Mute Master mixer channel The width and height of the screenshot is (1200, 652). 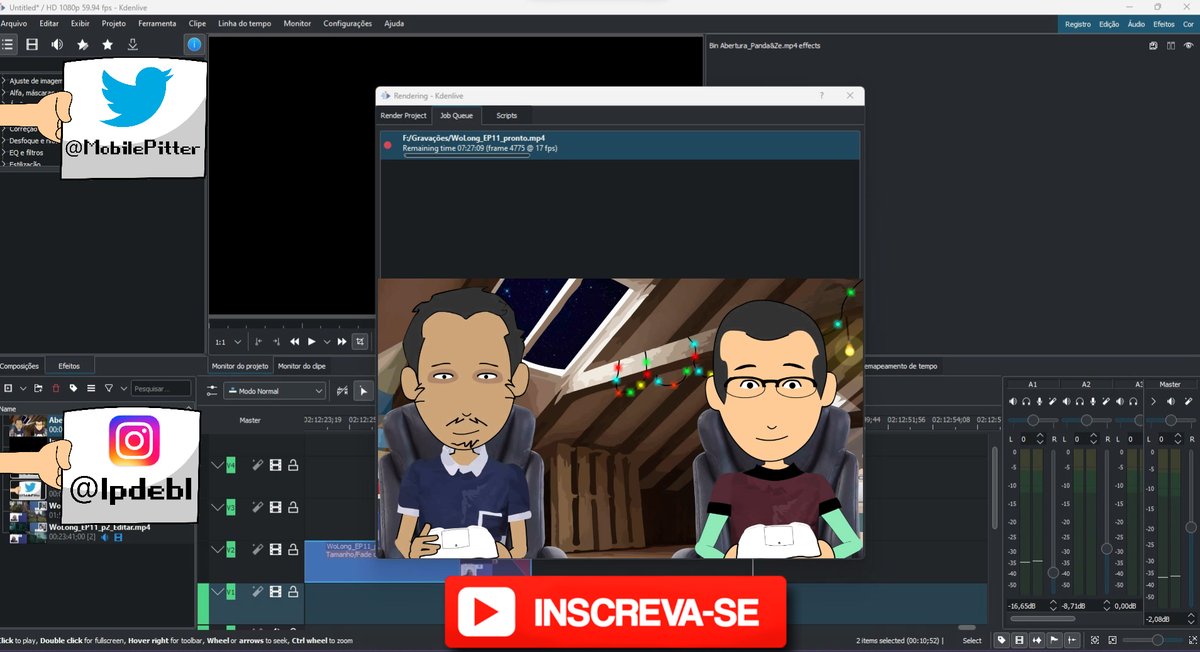coord(1171,401)
